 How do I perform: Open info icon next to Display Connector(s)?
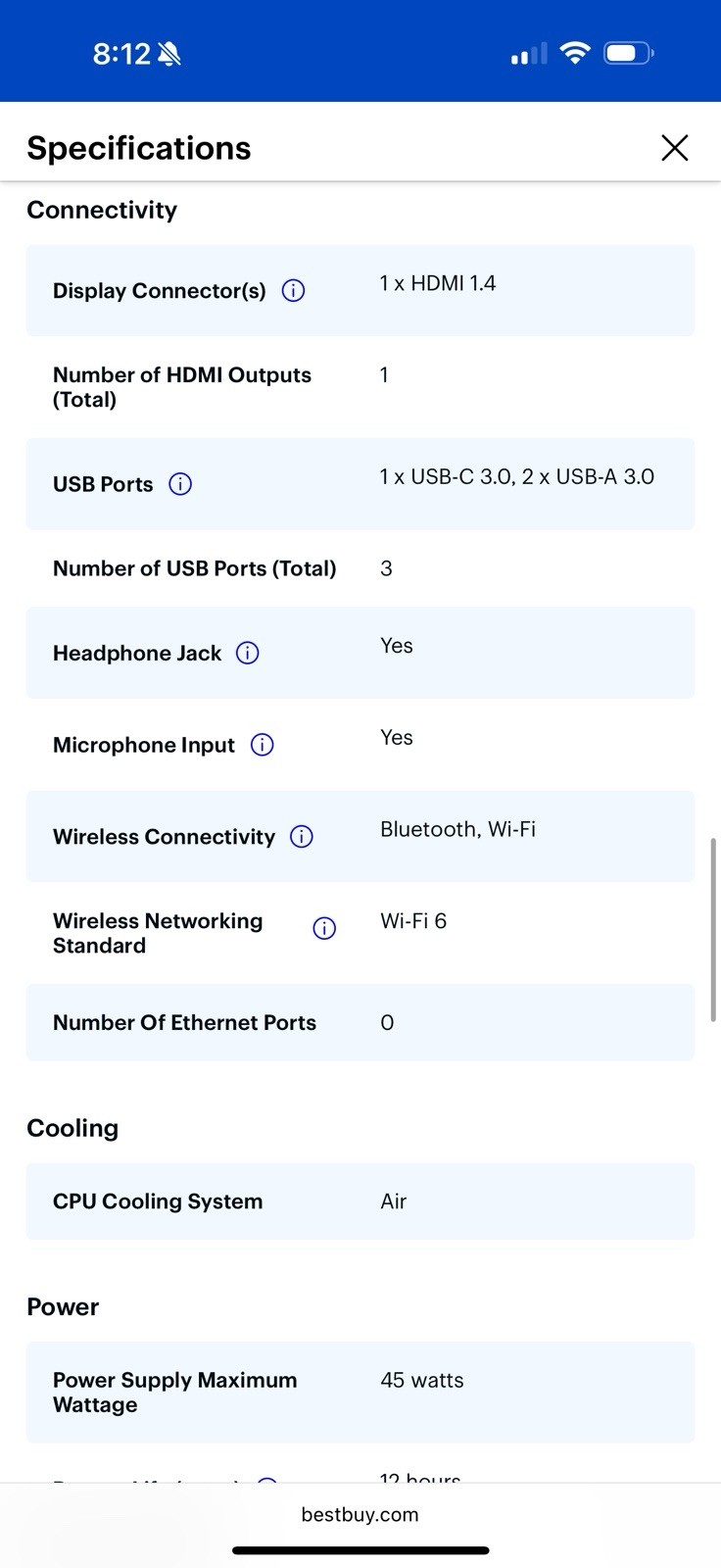tap(293, 291)
